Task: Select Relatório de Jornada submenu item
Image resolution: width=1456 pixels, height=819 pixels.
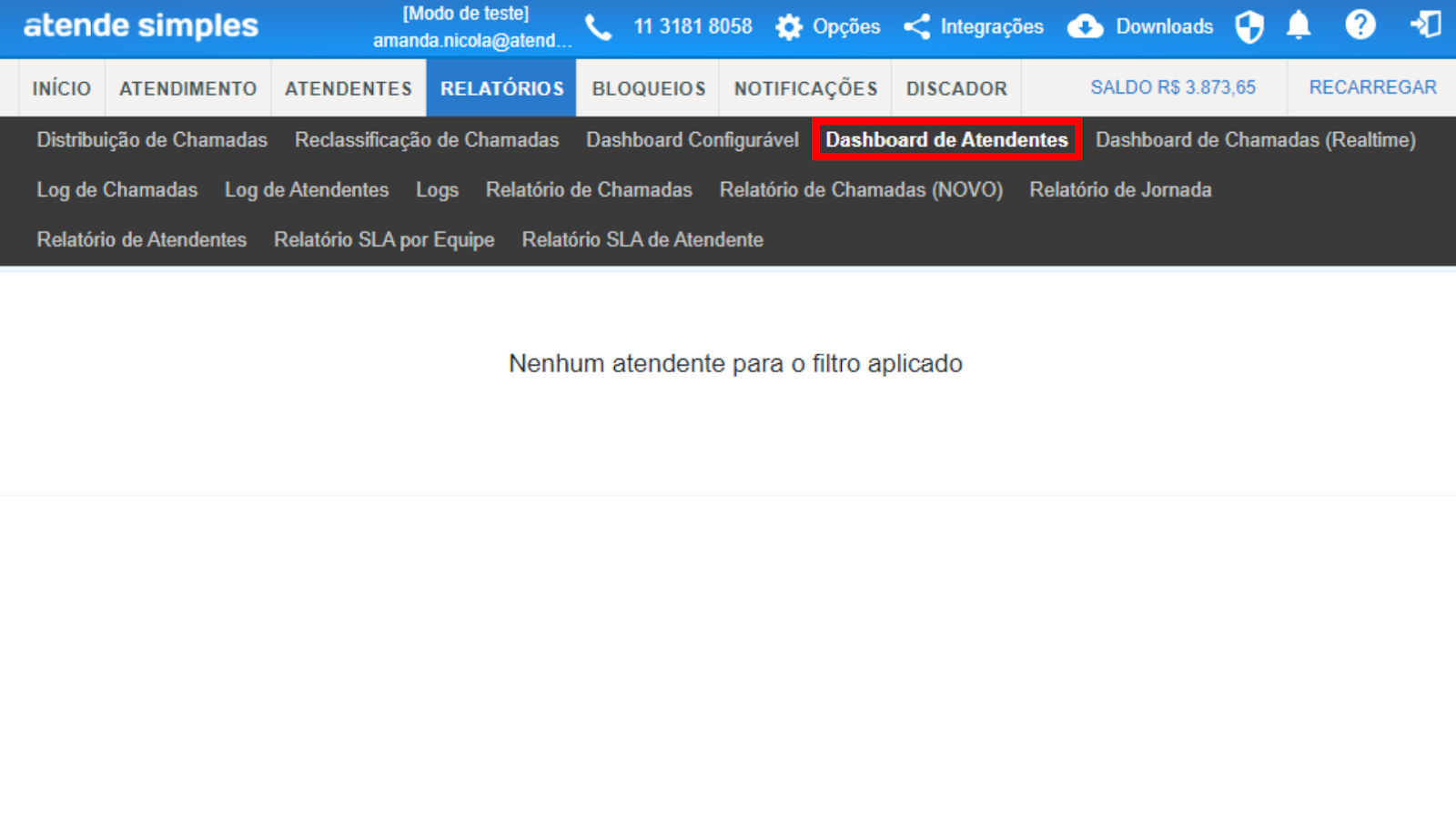Action: pyautogui.click(x=1120, y=190)
